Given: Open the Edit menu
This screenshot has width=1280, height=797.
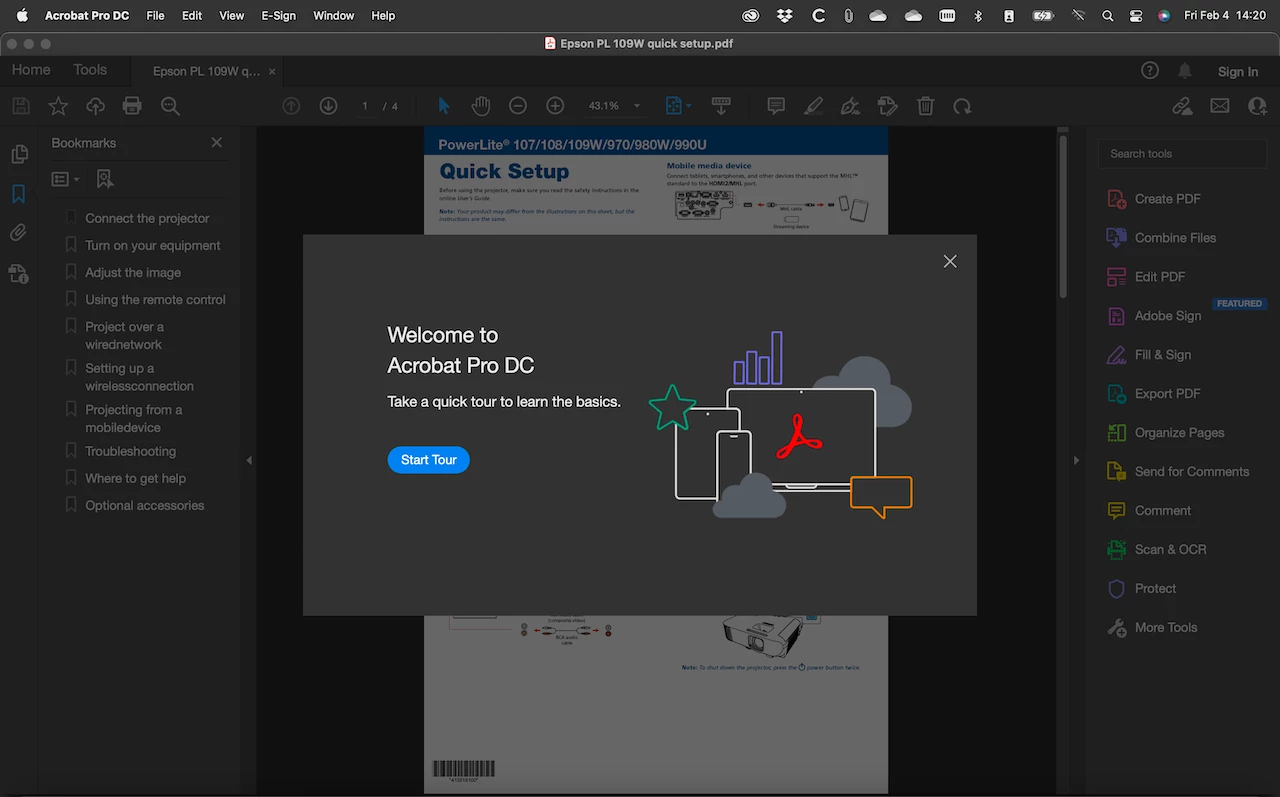Looking at the screenshot, I should [192, 16].
